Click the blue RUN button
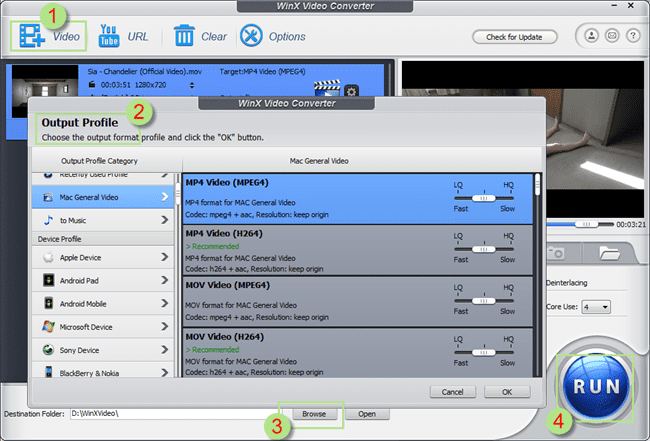The width and height of the screenshot is (650, 441). click(x=596, y=387)
